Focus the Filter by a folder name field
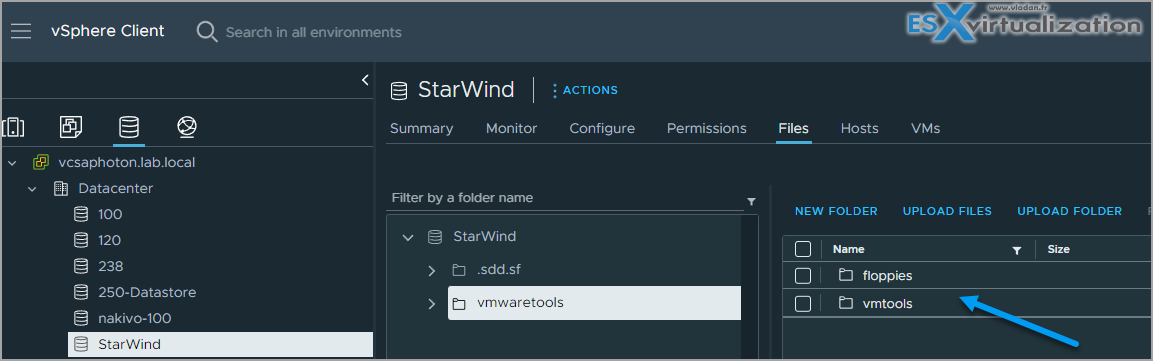Image resolution: width=1153 pixels, height=361 pixels. pos(565,199)
